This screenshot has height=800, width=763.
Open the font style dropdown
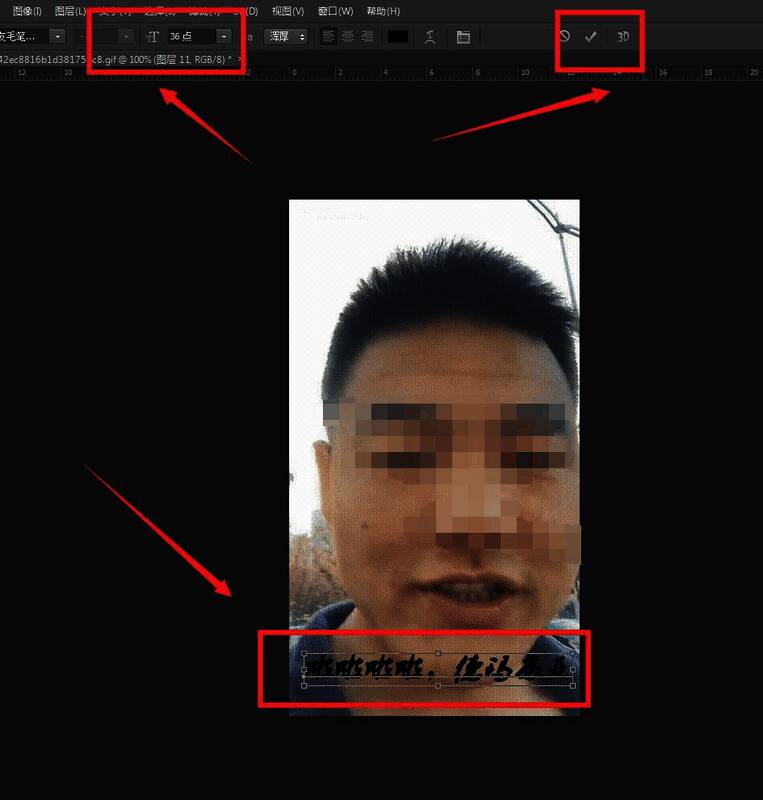click(x=126, y=37)
